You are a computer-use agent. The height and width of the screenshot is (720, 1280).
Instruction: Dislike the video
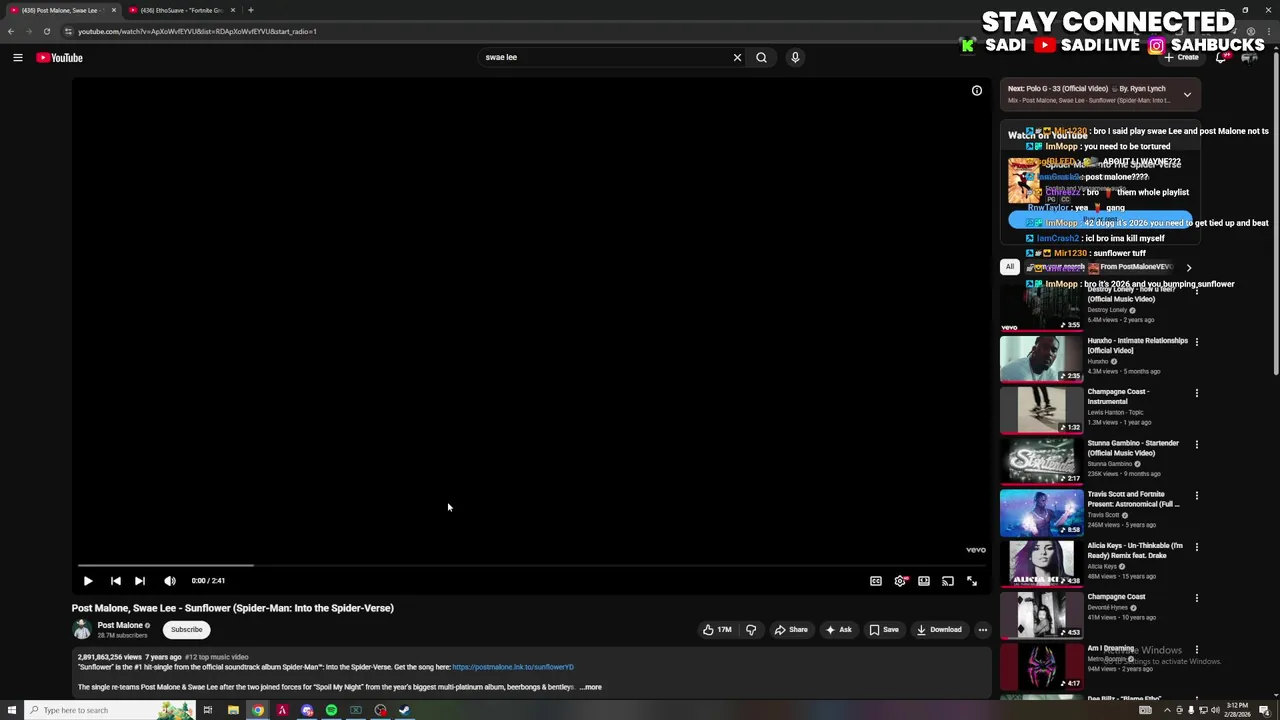pyautogui.click(x=751, y=630)
